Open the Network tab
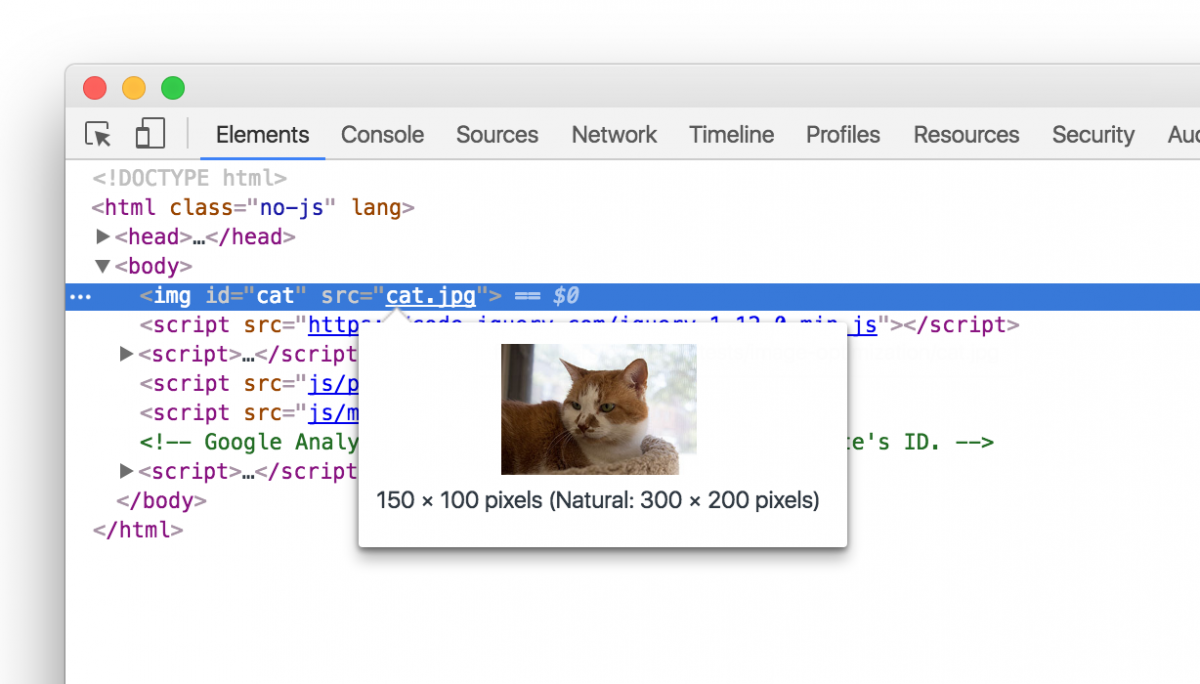Image resolution: width=1200 pixels, height=684 pixels. [x=614, y=135]
